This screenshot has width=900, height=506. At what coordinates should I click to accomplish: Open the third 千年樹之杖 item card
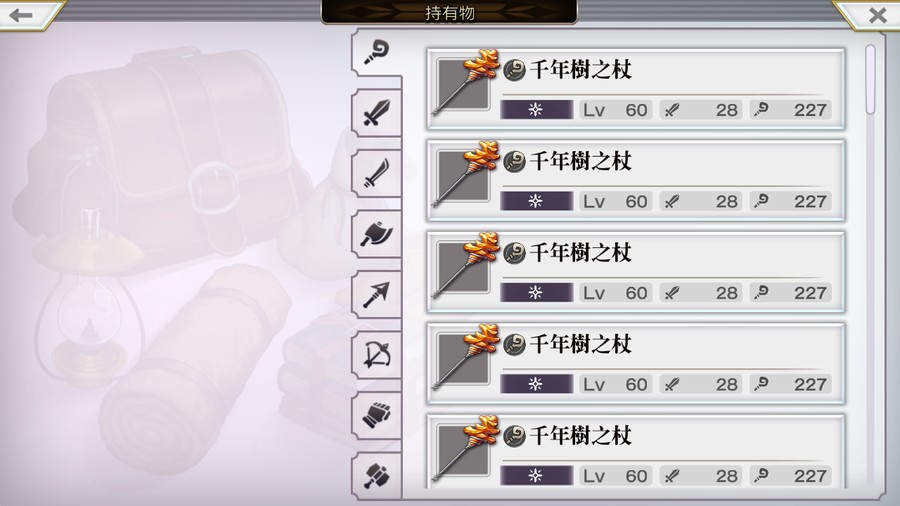coord(635,272)
